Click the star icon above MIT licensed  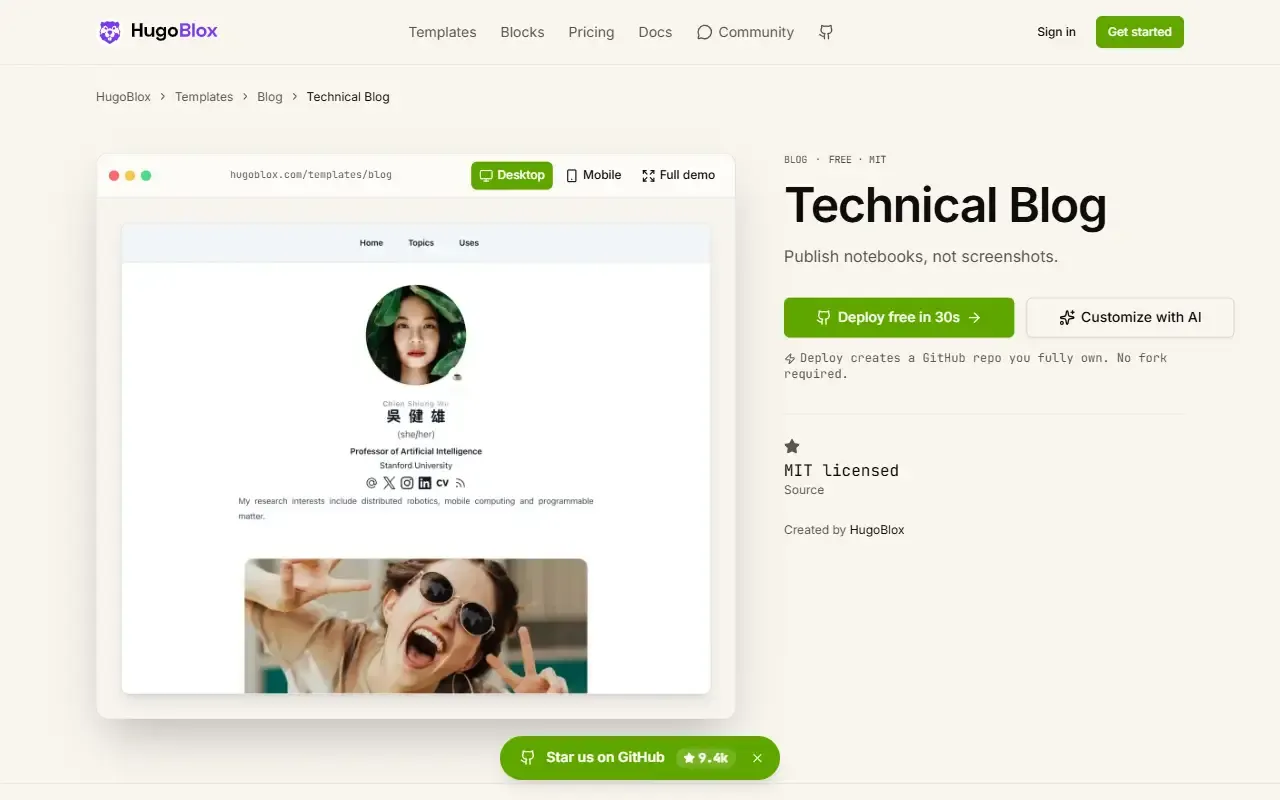(792, 446)
